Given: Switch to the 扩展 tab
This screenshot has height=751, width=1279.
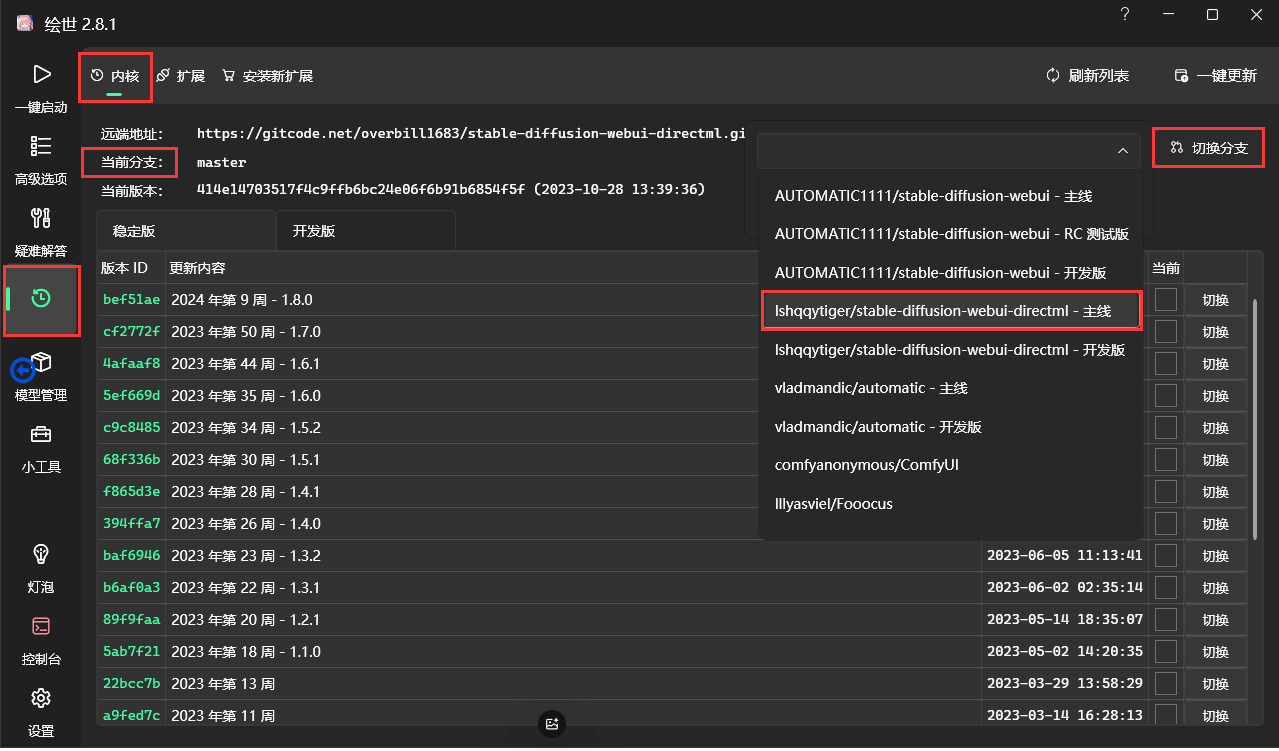Looking at the screenshot, I should [181, 76].
